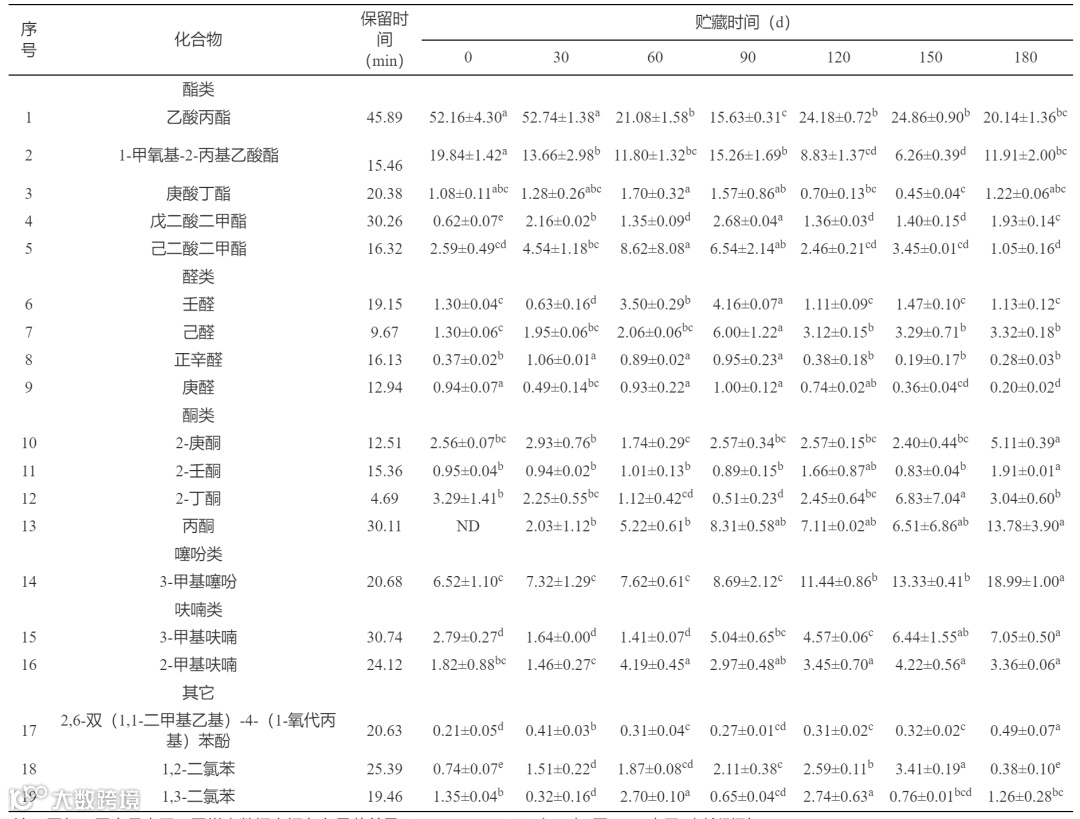Viewport: 1080px width, 819px height.
Task: Select compound 1,2-二氯苯
Action: click(x=198, y=769)
